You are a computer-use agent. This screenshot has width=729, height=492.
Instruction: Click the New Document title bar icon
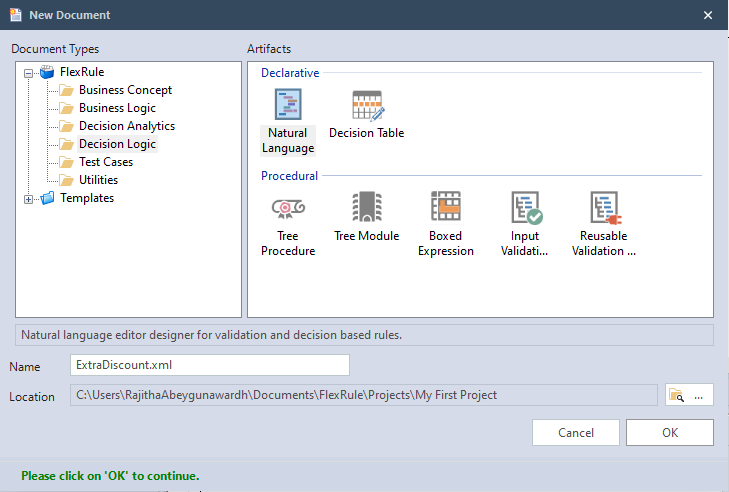(16, 15)
